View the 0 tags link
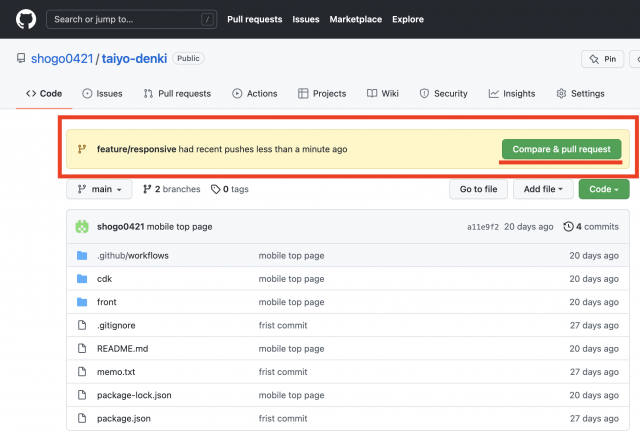The height and width of the screenshot is (436, 640). click(x=230, y=189)
